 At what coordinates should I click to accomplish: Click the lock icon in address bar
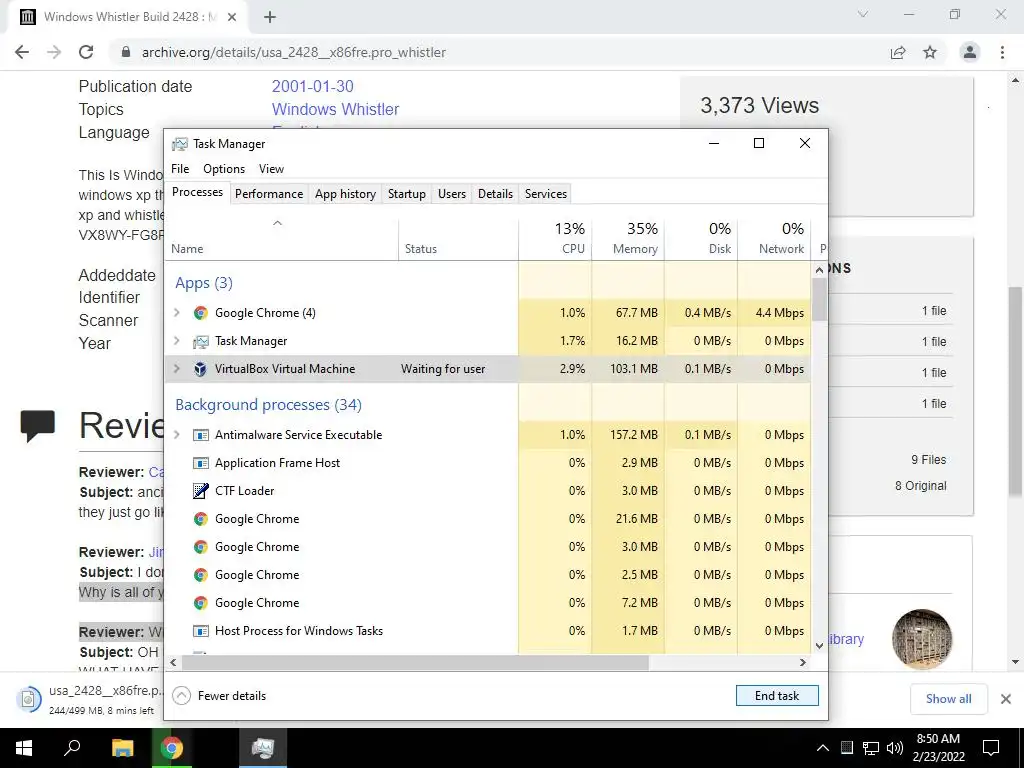coord(126,52)
